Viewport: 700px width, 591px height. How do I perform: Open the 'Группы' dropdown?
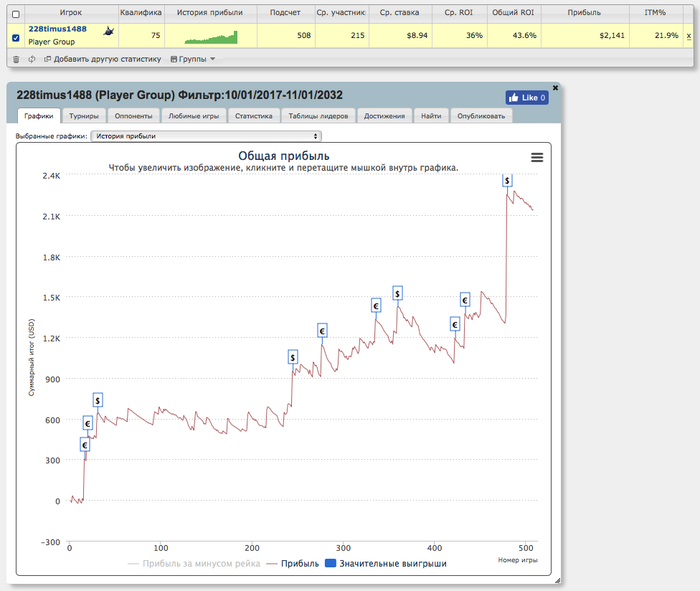[193, 59]
